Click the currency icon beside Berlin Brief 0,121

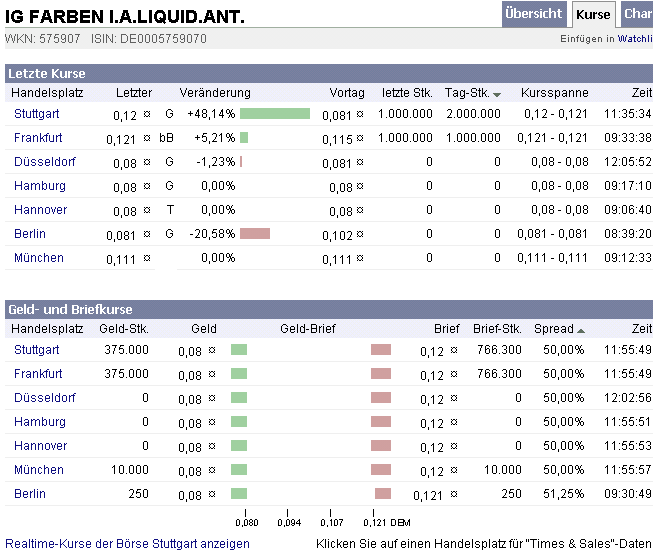click(454, 494)
